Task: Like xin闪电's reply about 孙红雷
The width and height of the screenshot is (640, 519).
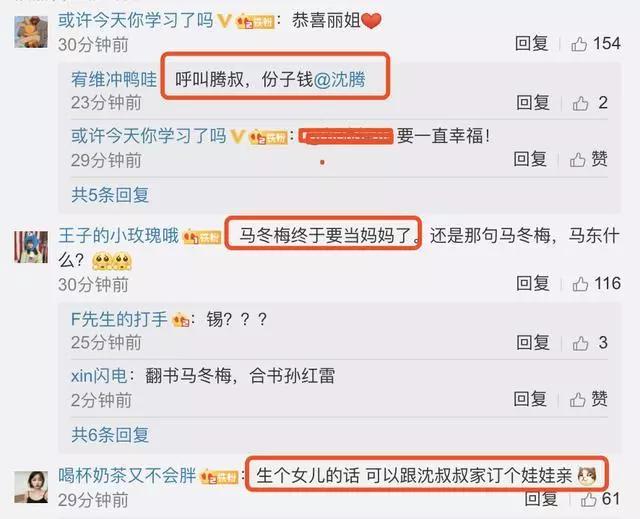Action: [589, 399]
